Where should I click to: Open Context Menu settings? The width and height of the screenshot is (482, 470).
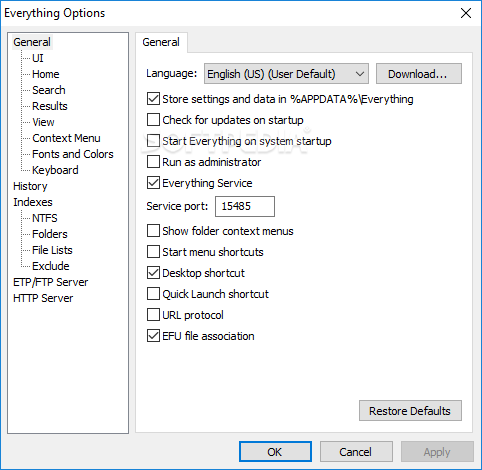click(66, 138)
